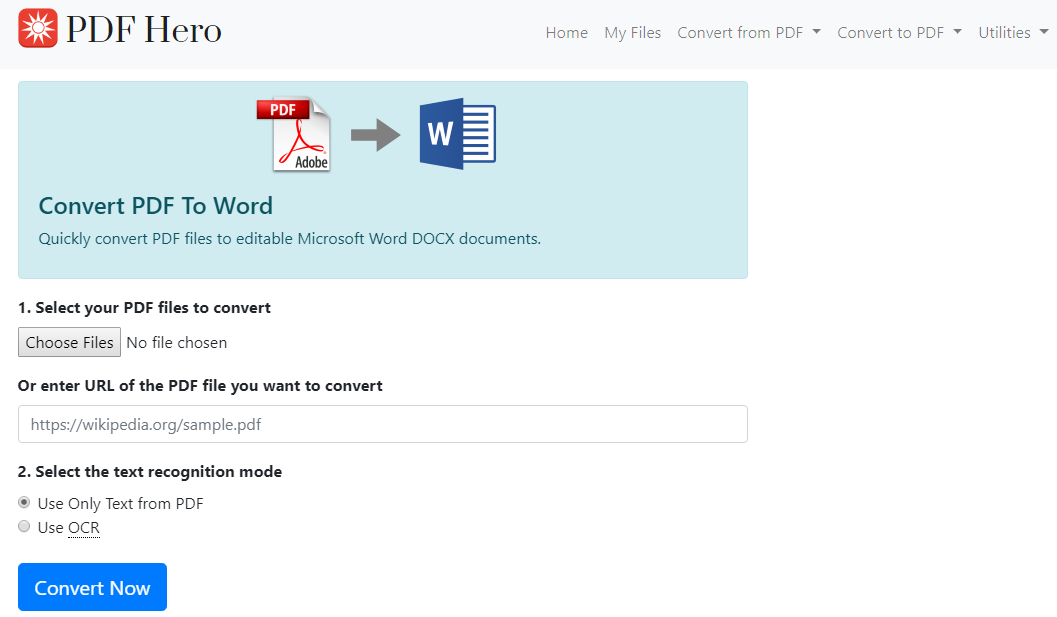Screen dimensions: 1057x617
Task: Click the blue Convert Now button
Action: pyautogui.click(x=92, y=587)
